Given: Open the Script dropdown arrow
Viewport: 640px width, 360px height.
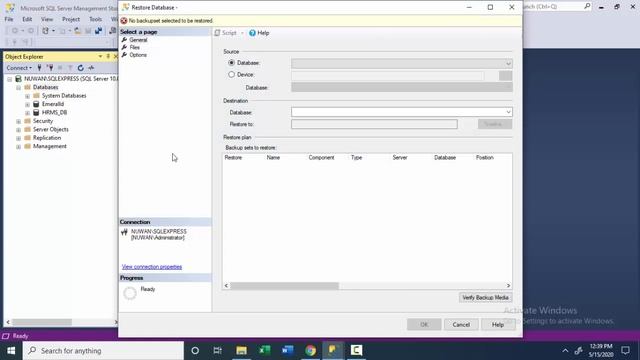Looking at the screenshot, I should pyautogui.click(x=242, y=33).
